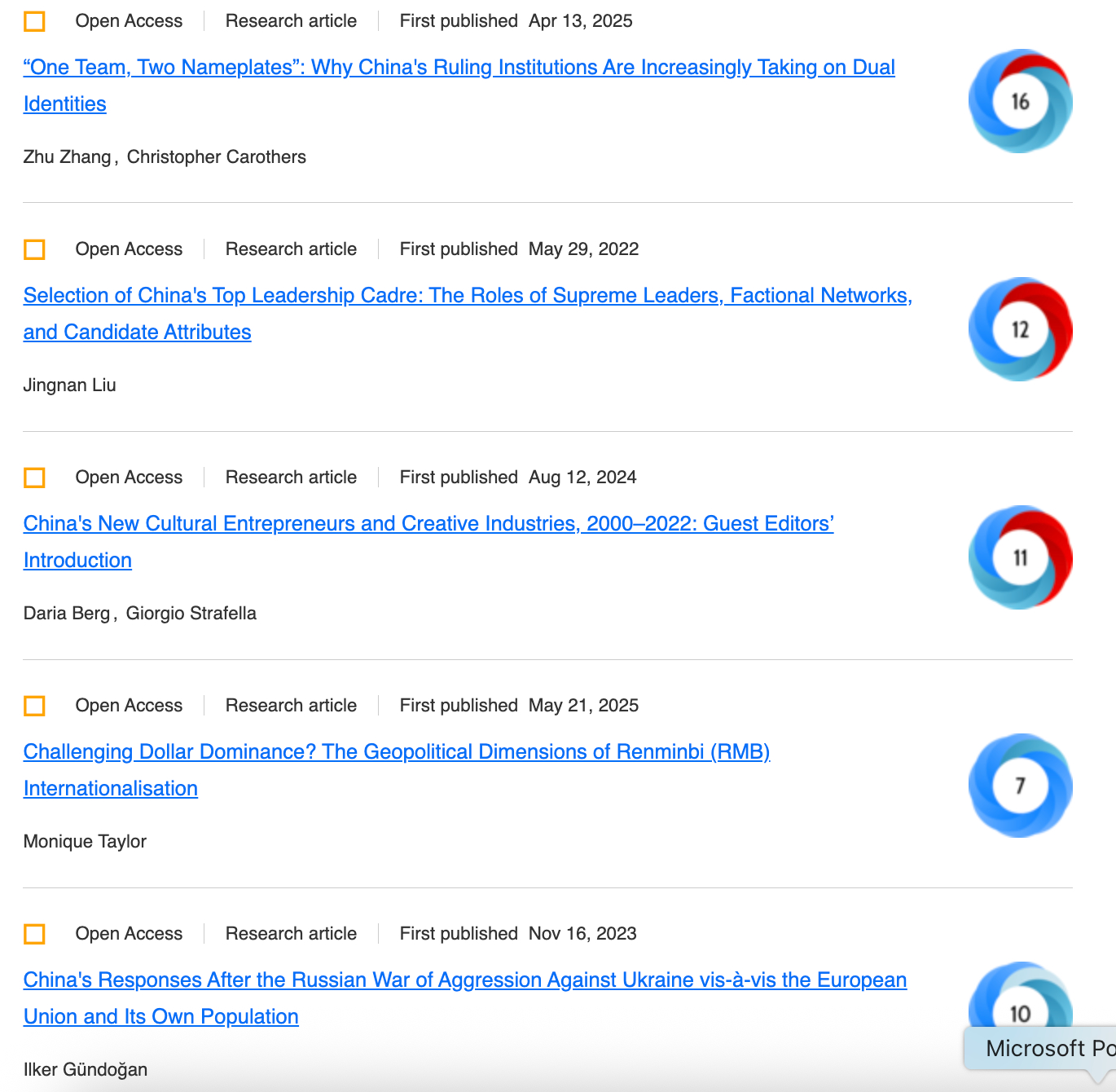Check the box for China's New Cultural Entrepreneurs article
Screen dimensions: 1116x1092
[x=34, y=478]
